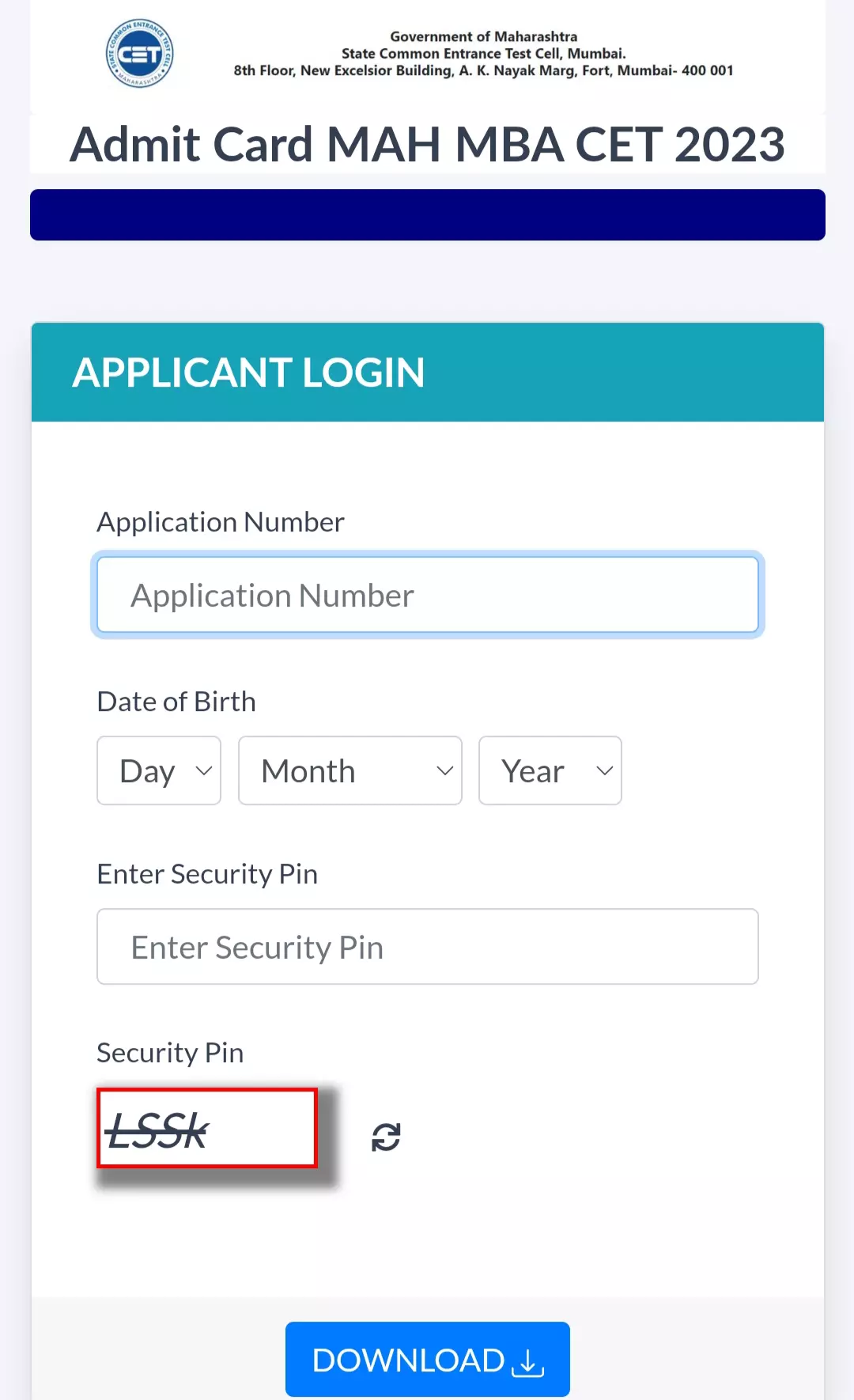The height and width of the screenshot is (1400, 854).
Task: Click the chevron arrow in Month selector
Action: tap(445, 770)
